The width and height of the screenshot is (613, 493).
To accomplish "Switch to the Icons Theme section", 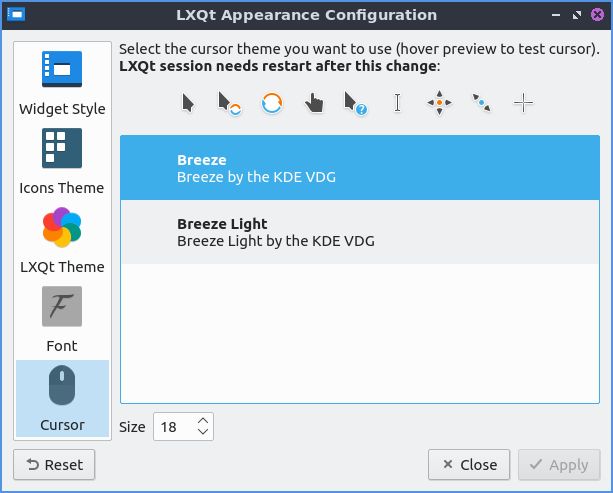I will click(x=62, y=161).
